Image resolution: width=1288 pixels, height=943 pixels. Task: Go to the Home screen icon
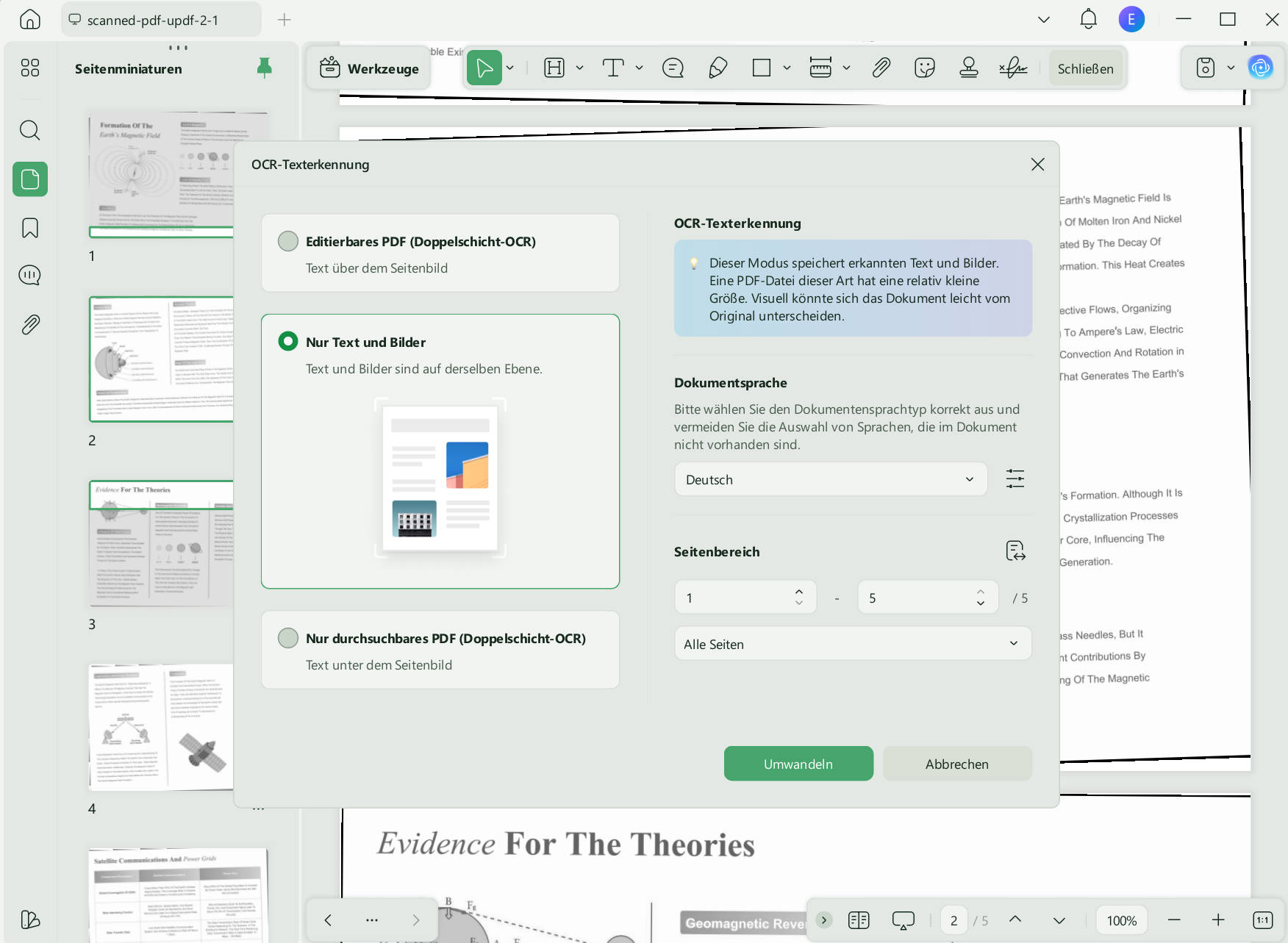coord(29,19)
